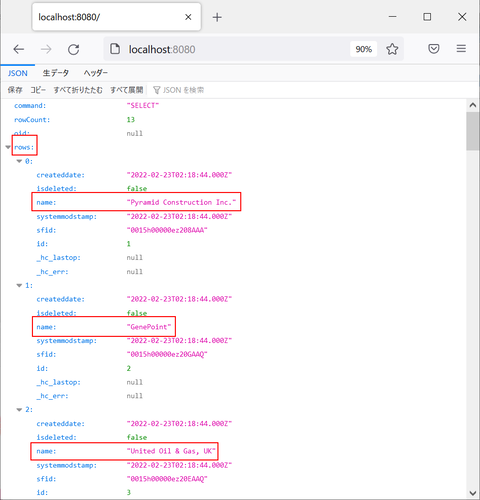This screenshot has height=500, width=480.
Task: Select row 2 systemmodstamp value
Action: pos(179,465)
